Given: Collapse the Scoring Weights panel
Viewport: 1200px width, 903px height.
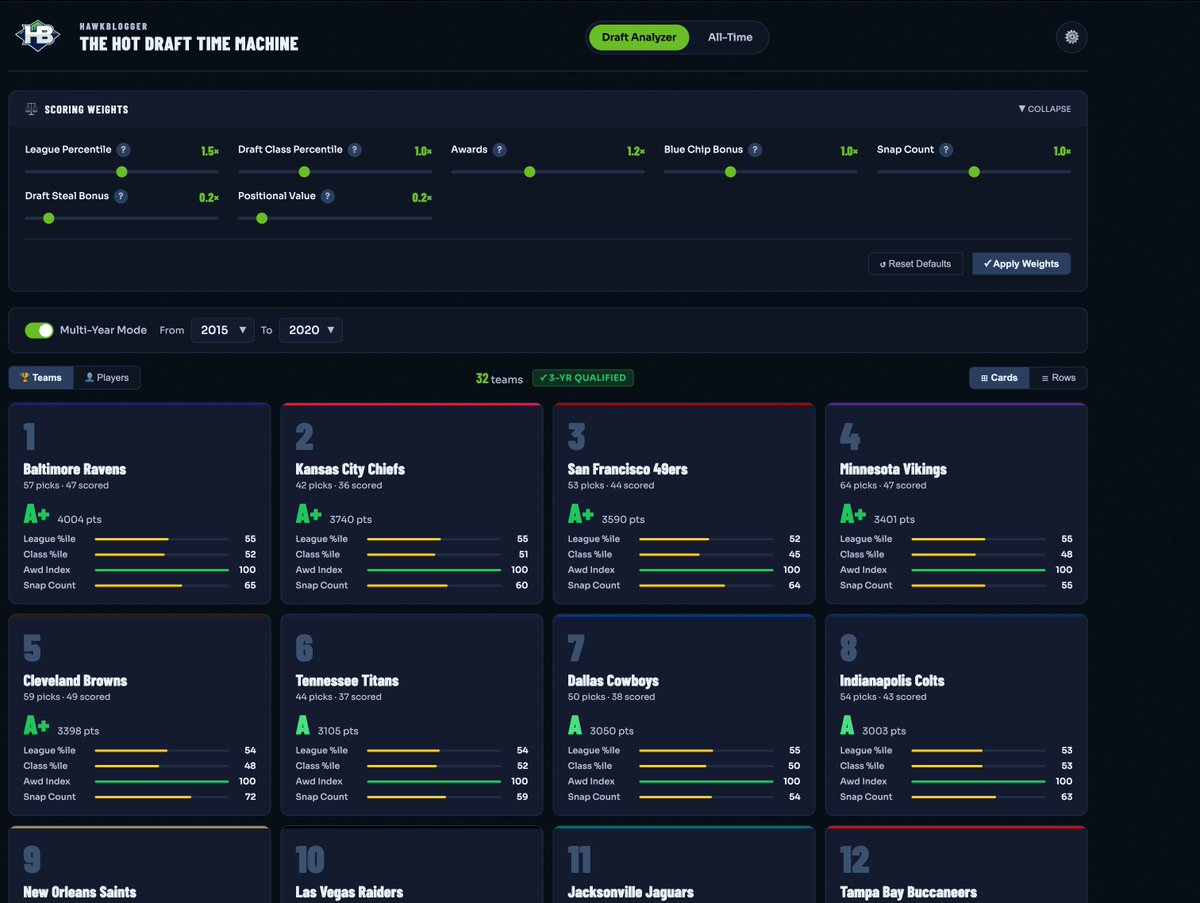Looking at the screenshot, I should pyautogui.click(x=1044, y=109).
